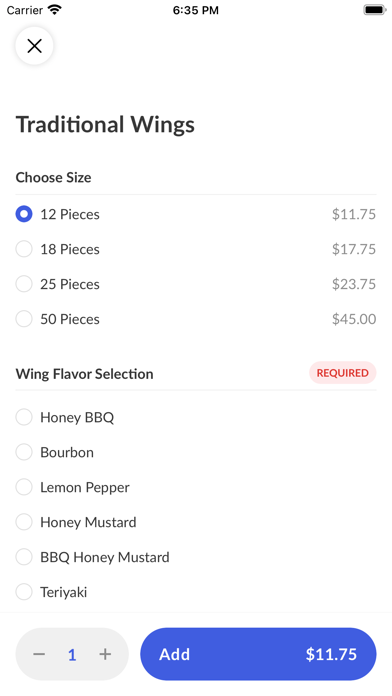Add item for $11.75 to cart

tap(258, 654)
